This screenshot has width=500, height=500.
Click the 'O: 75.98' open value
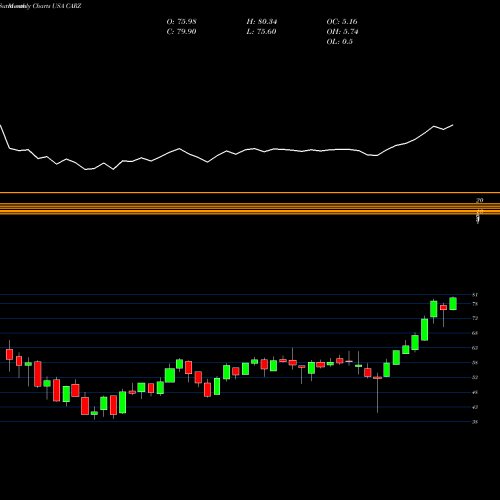181,22
